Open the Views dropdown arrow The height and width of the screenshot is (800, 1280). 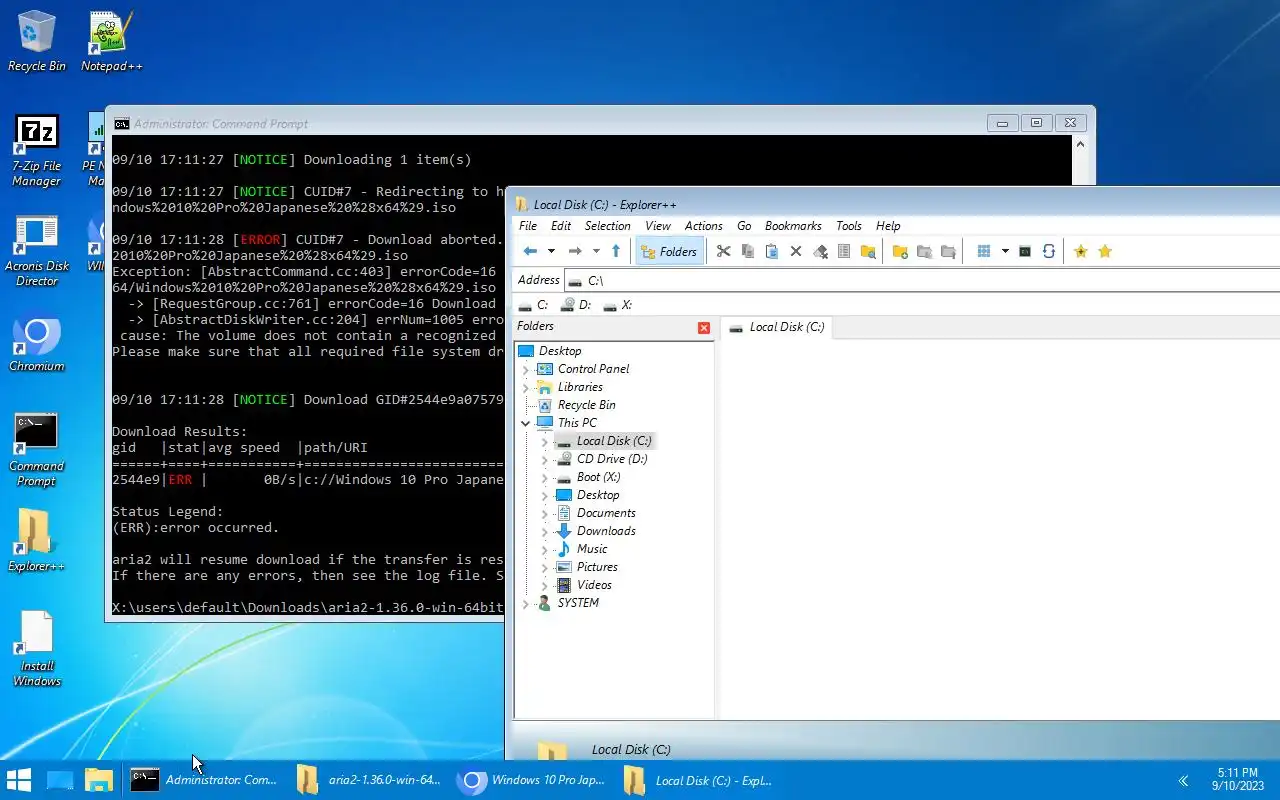[1005, 251]
